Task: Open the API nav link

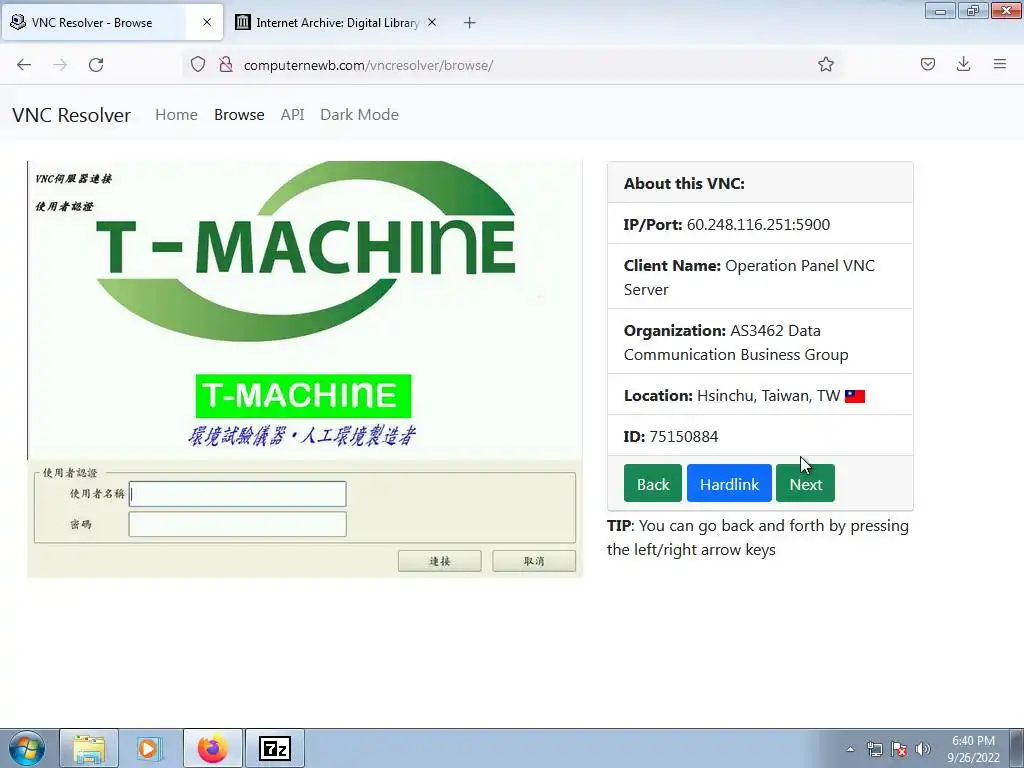Action: [293, 114]
